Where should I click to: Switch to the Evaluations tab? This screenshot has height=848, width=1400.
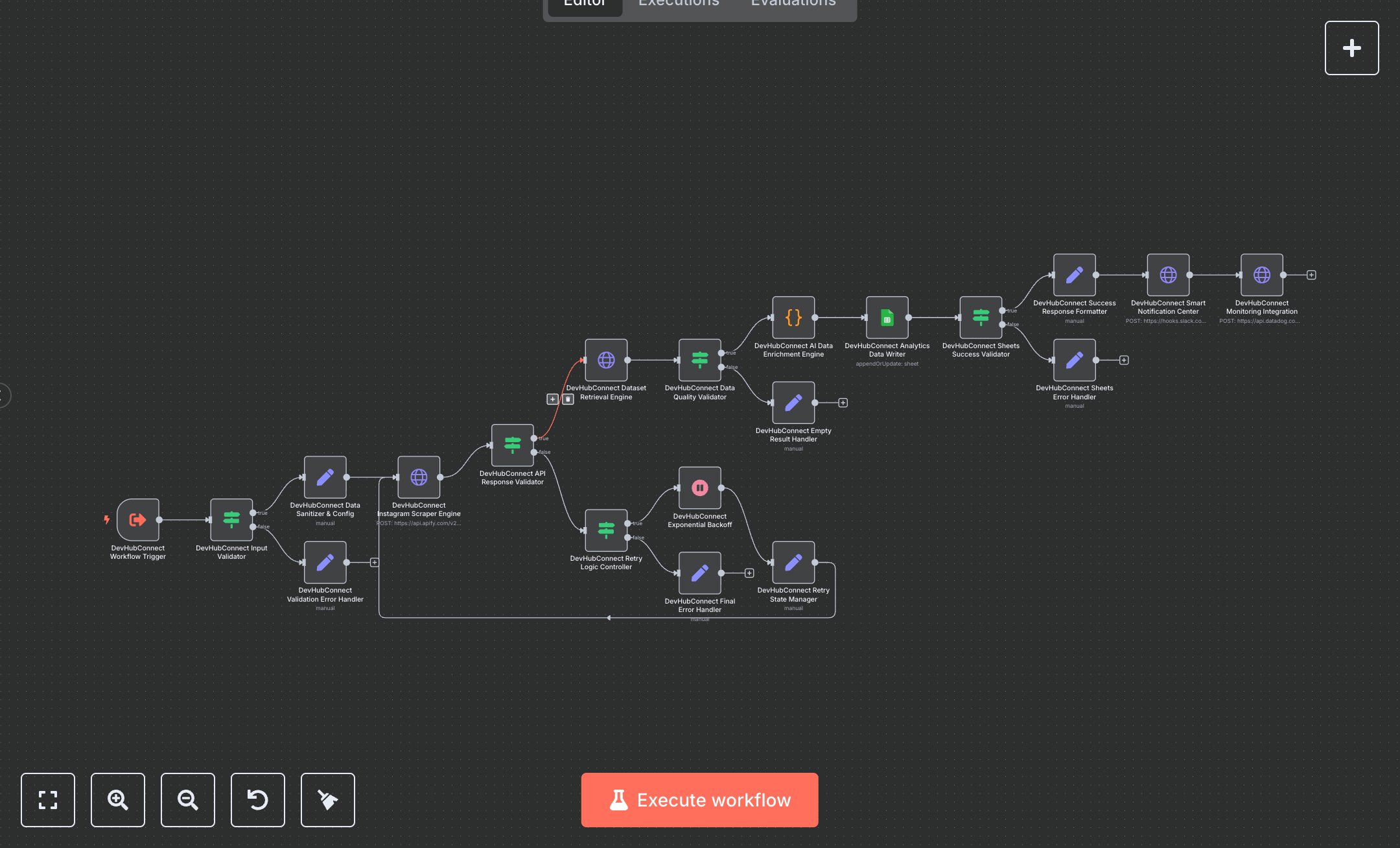793,4
